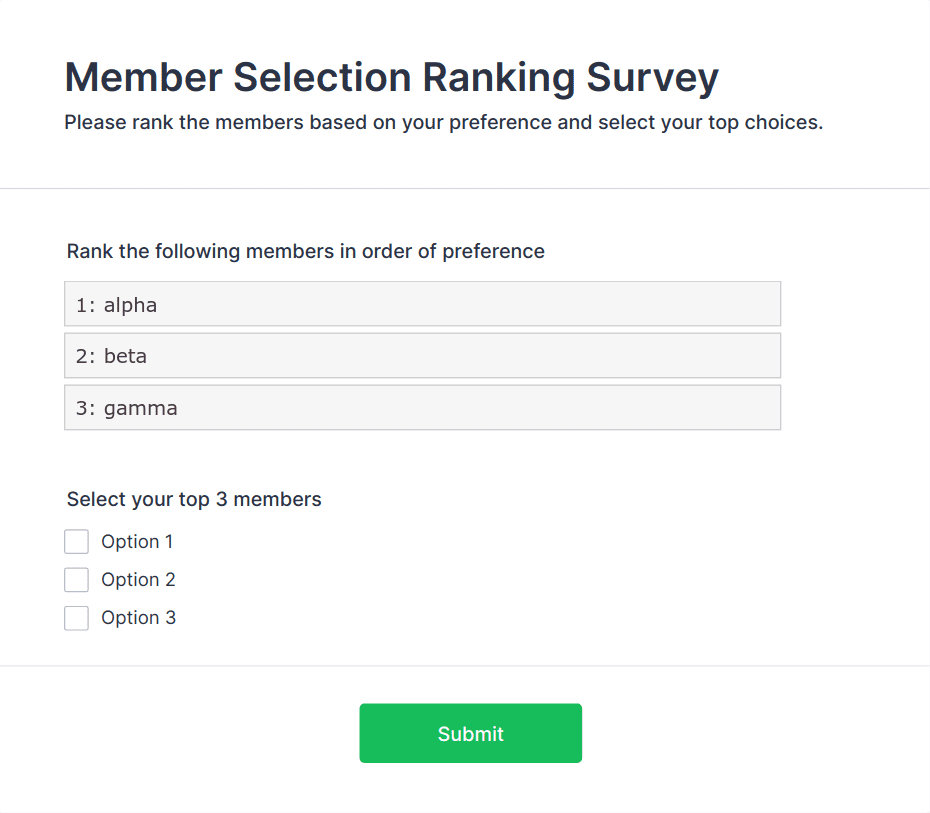This screenshot has width=930, height=813.
Task: Click the survey instructions subtitle text
Action: coord(443,123)
